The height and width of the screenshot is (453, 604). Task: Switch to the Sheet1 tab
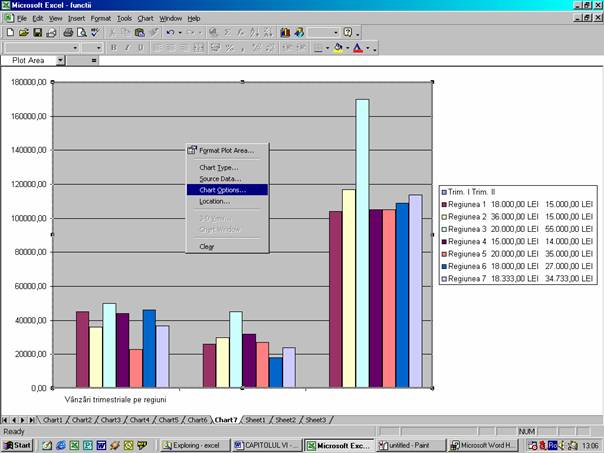[256, 420]
